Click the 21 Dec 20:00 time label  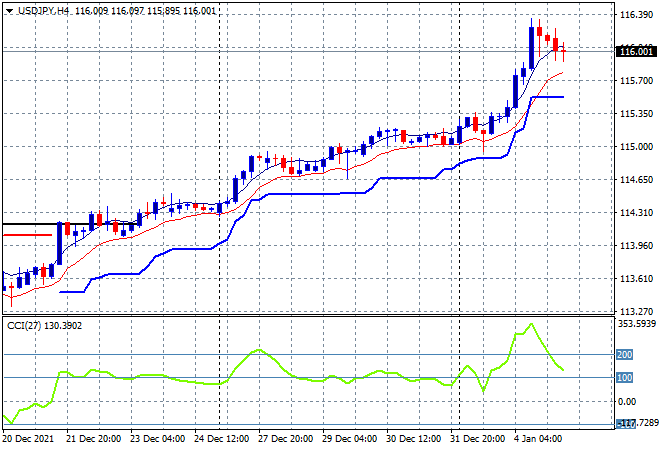click(x=93, y=439)
